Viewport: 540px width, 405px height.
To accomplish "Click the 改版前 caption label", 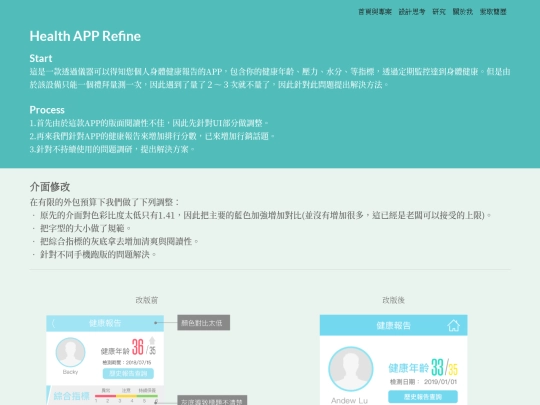I will point(147,300).
